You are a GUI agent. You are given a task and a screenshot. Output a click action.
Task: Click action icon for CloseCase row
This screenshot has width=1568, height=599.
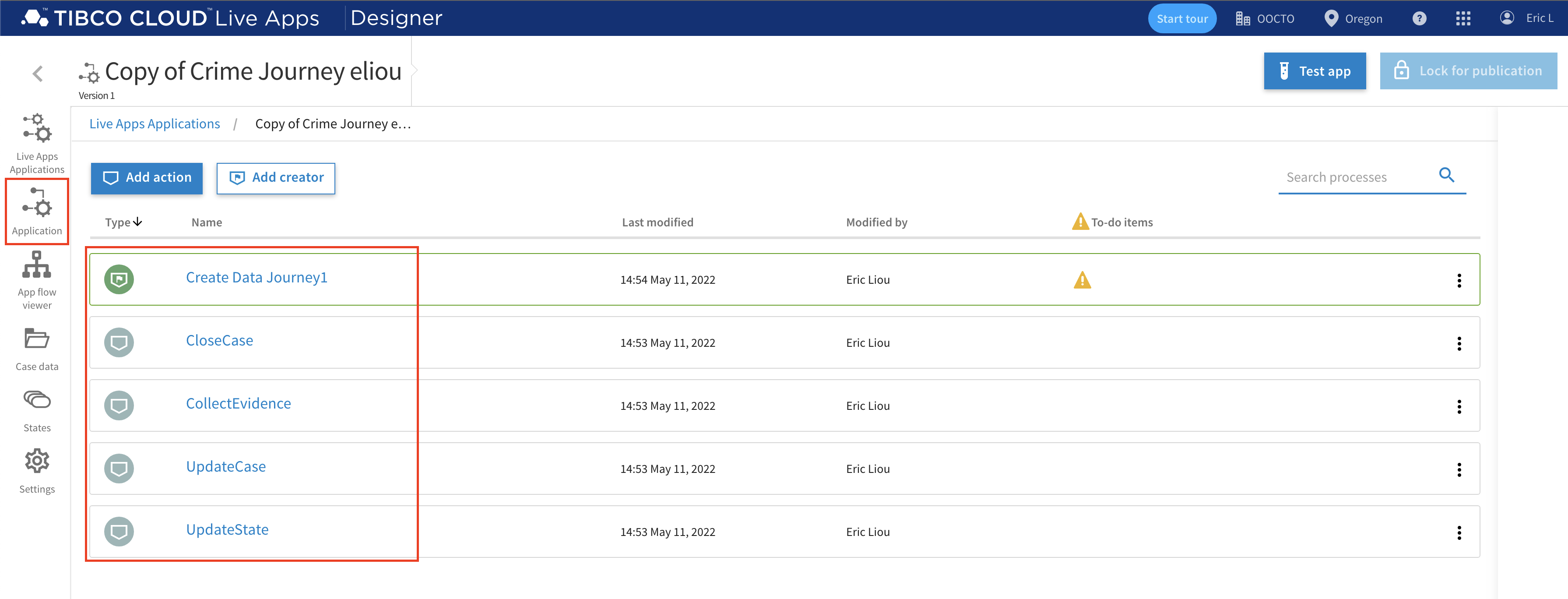coord(119,343)
